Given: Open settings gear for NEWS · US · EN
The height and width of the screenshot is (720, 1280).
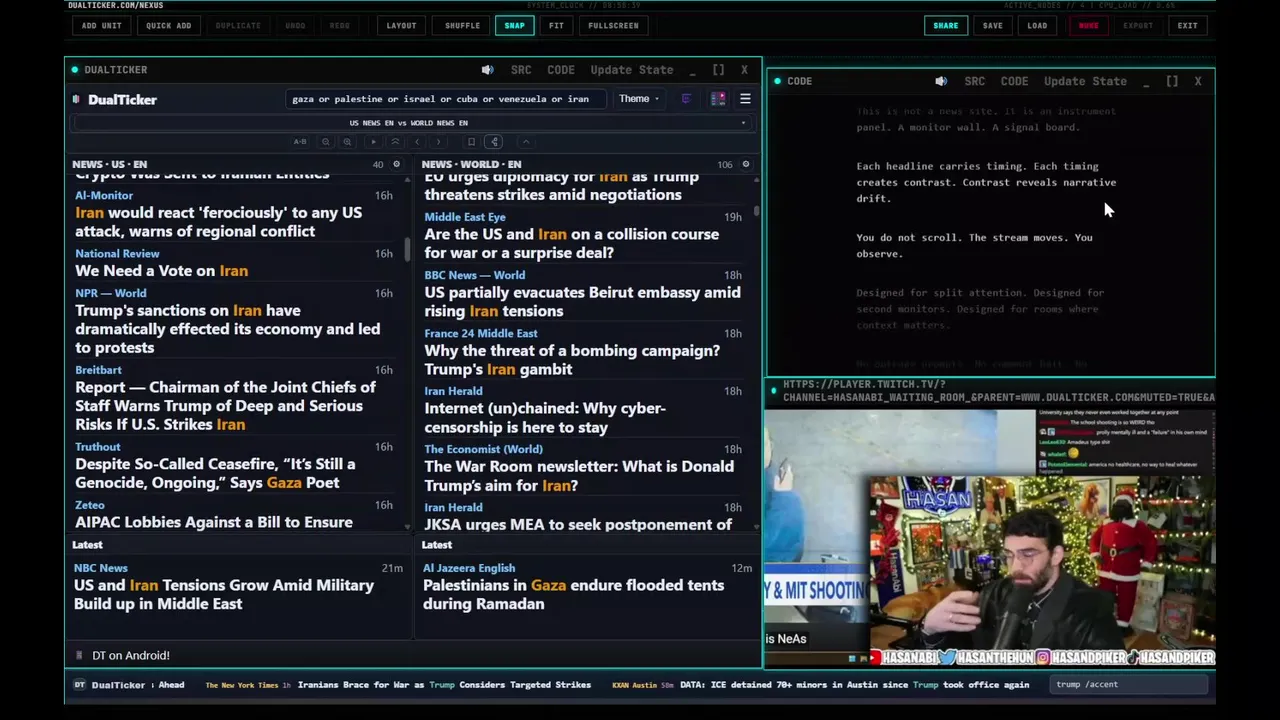Looking at the screenshot, I should (396, 164).
